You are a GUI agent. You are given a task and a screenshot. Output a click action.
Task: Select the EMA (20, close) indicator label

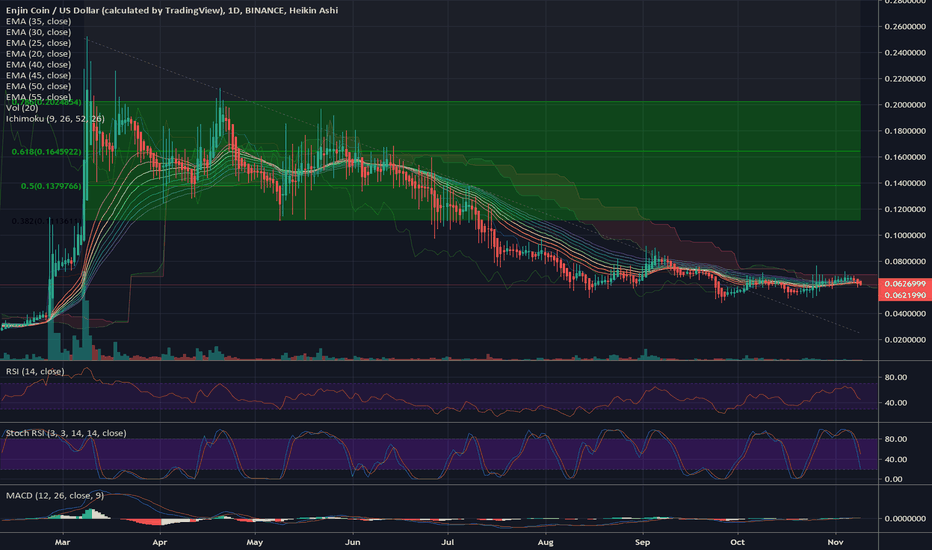(x=38, y=54)
